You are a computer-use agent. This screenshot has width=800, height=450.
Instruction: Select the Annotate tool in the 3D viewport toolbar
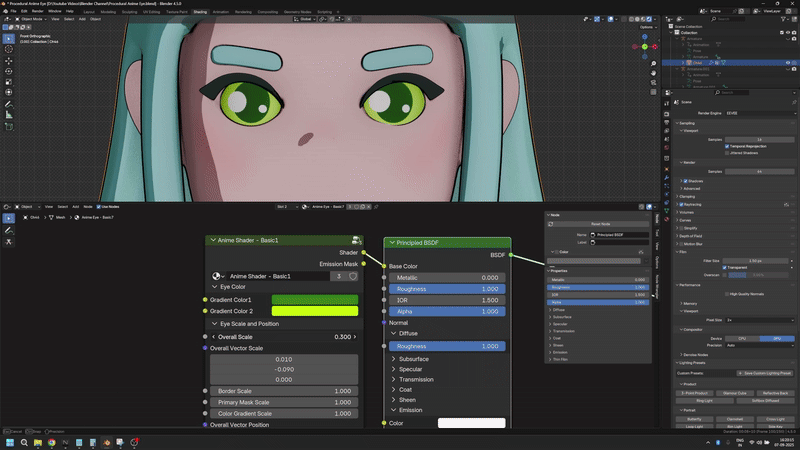pos(9,104)
